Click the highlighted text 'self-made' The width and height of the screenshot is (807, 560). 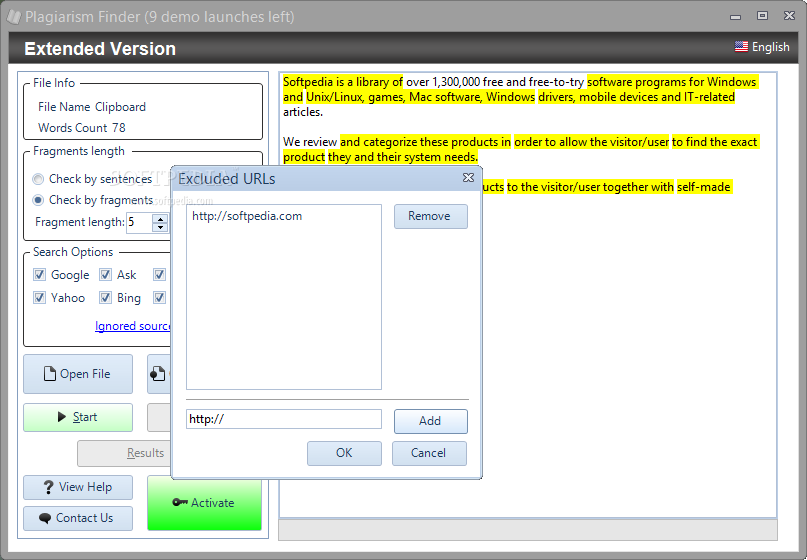coord(704,187)
